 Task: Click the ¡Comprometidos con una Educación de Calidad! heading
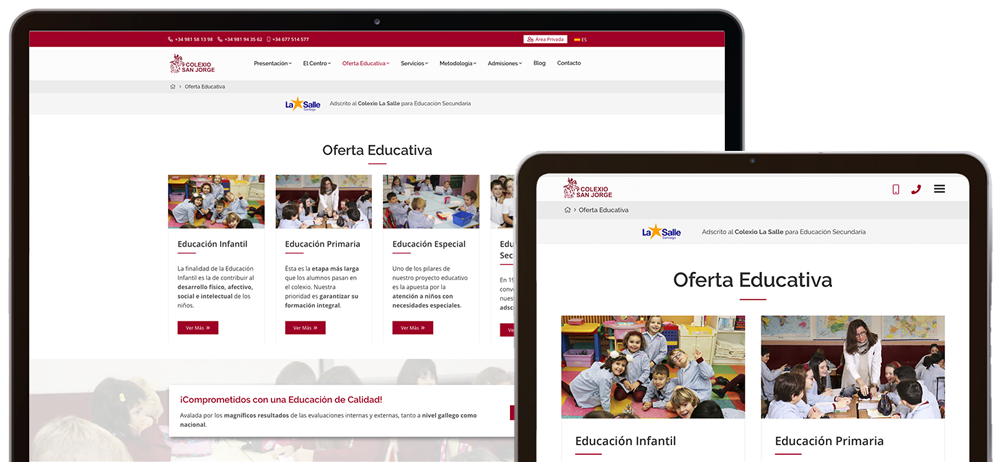tap(281, 400)
